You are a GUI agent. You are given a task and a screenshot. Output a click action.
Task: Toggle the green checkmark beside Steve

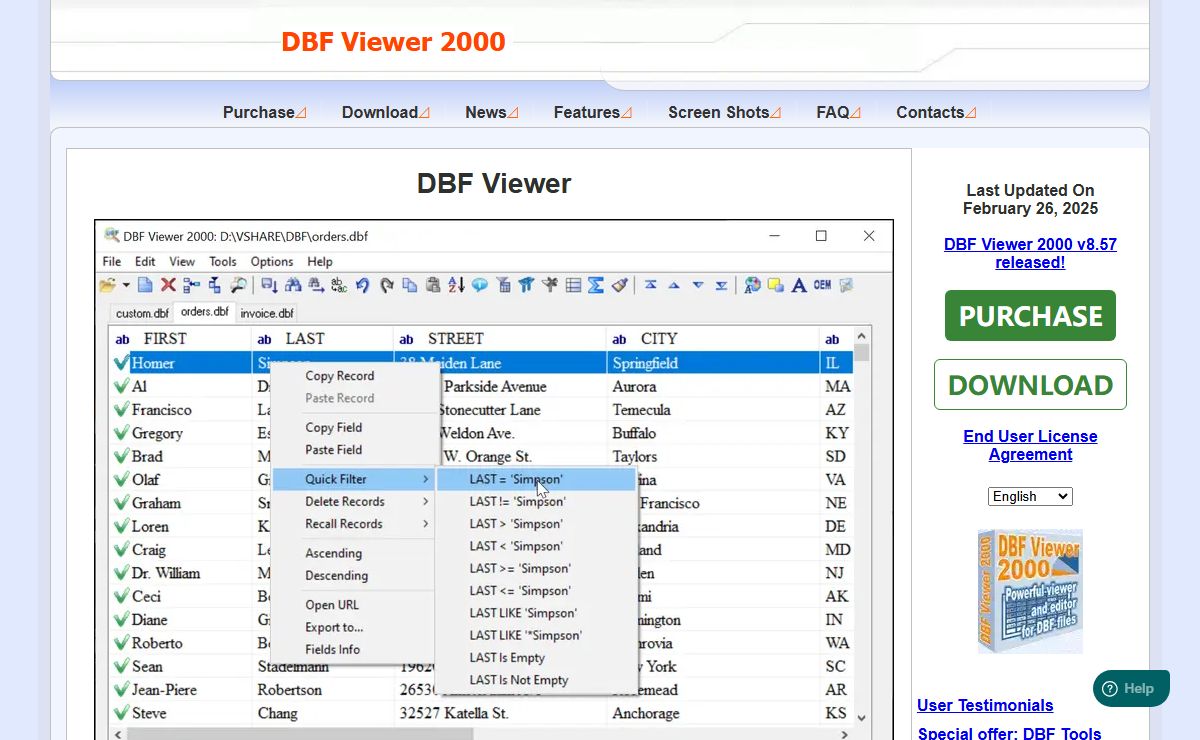[122, 713]
